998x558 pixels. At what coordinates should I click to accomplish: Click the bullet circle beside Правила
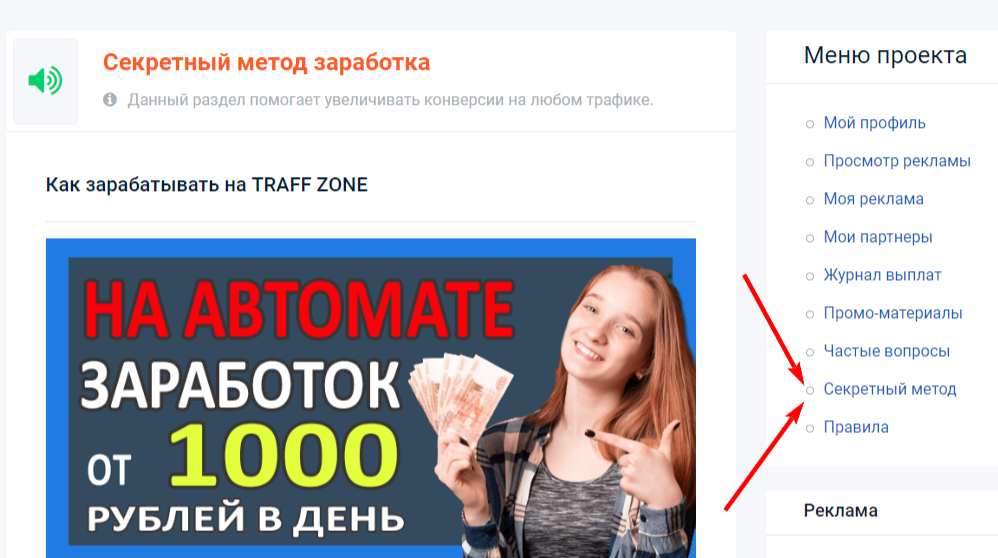pos(810,428)
